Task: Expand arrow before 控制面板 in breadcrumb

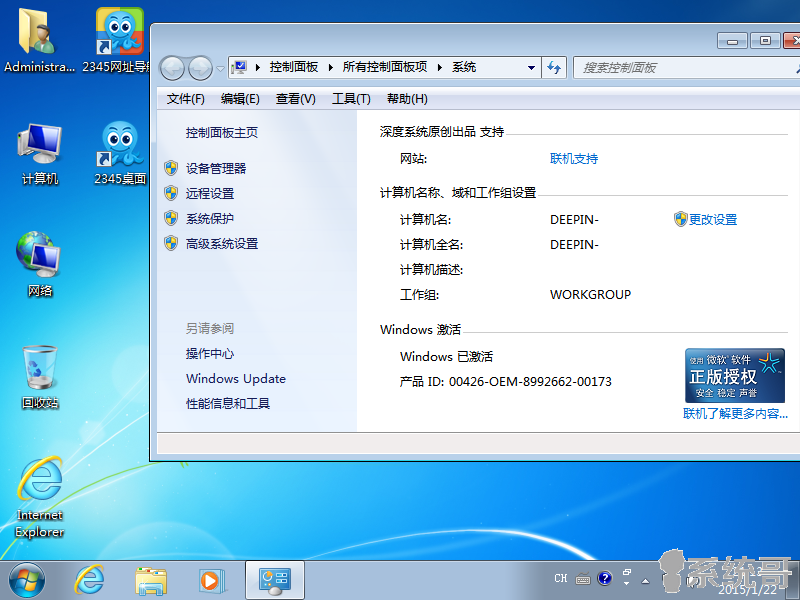Action: click(x=258, y=67)
